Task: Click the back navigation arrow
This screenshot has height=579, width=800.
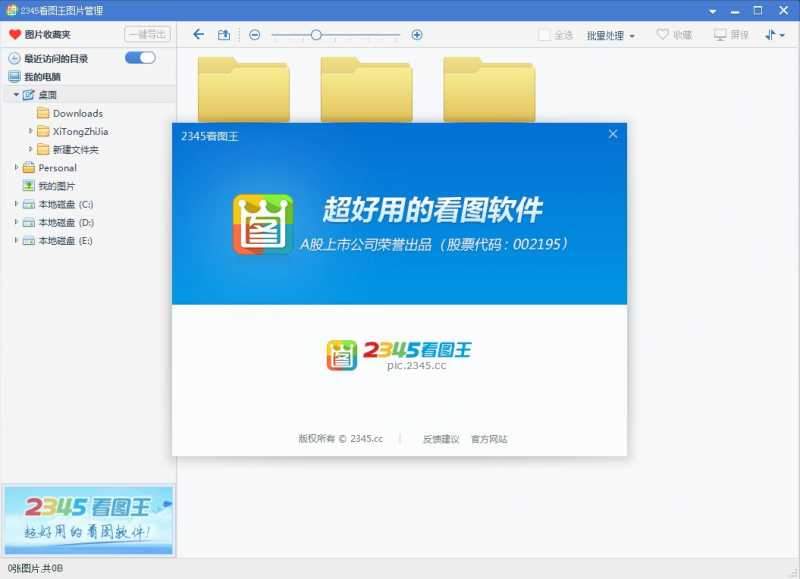Action: (x=198, y=33)
